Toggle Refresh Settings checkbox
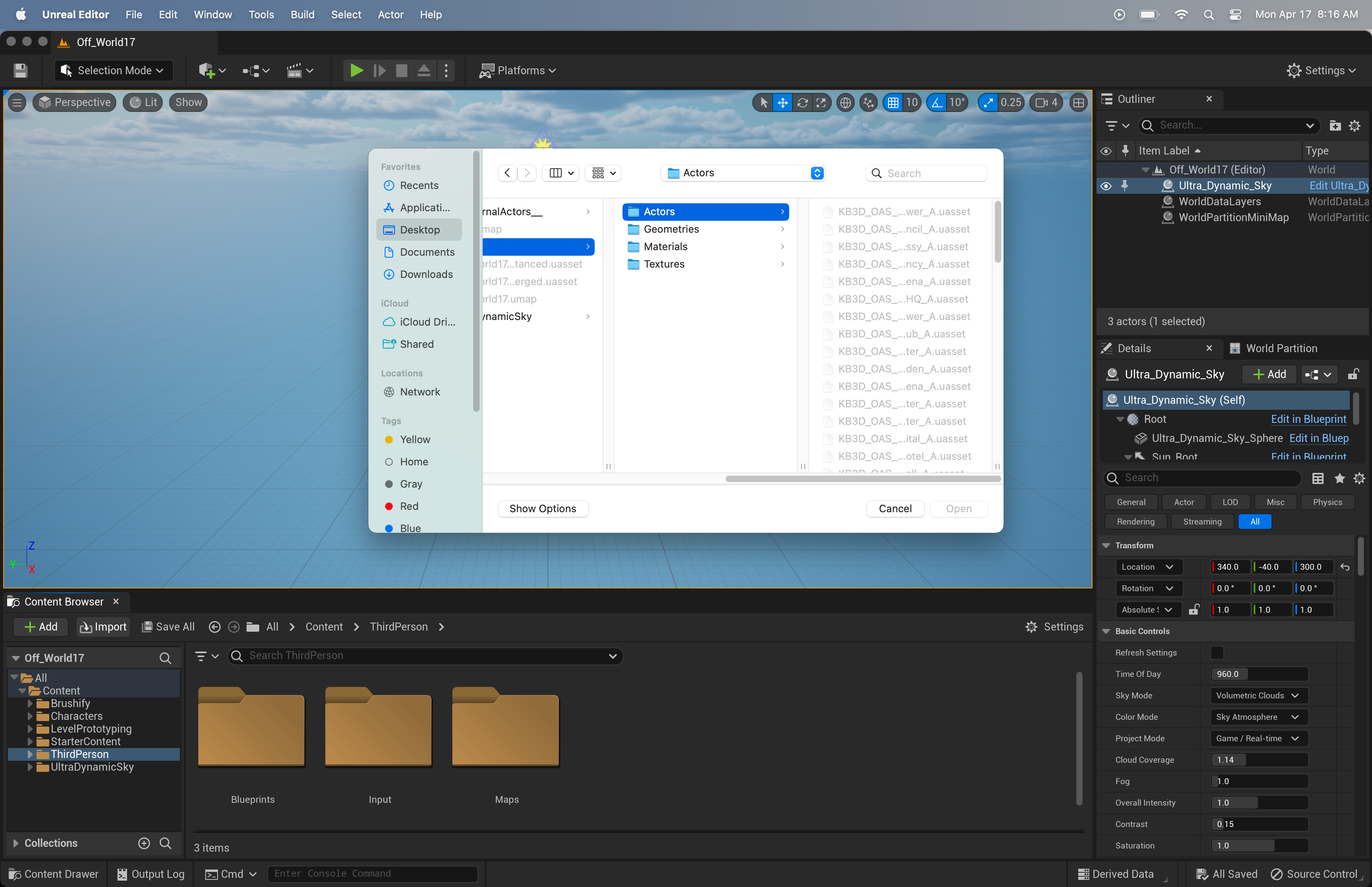This screenshot has width=1372, height=887. click(x=1216, y=653)
